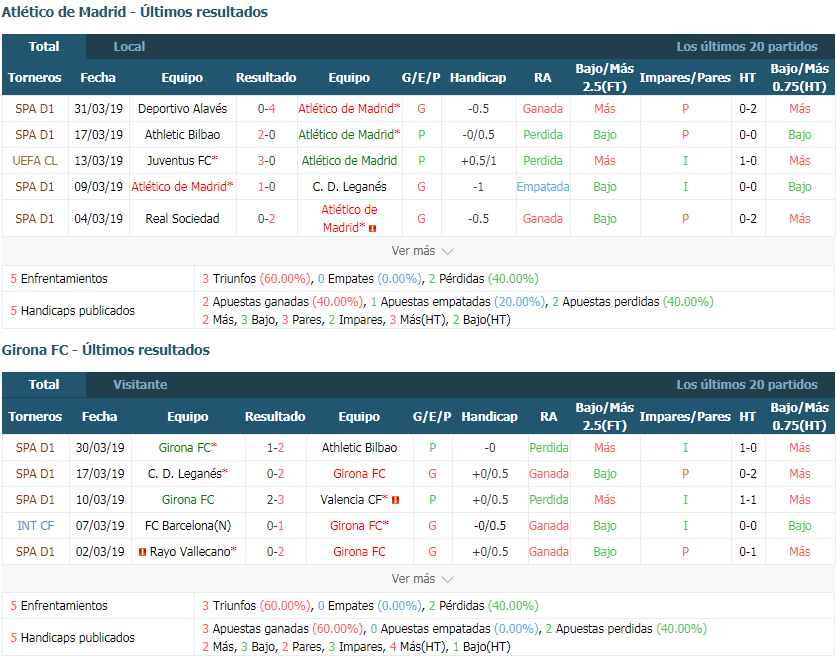
Task: Click Impares/Pares header in Atlético table
Action: click(x=685, y=78)
